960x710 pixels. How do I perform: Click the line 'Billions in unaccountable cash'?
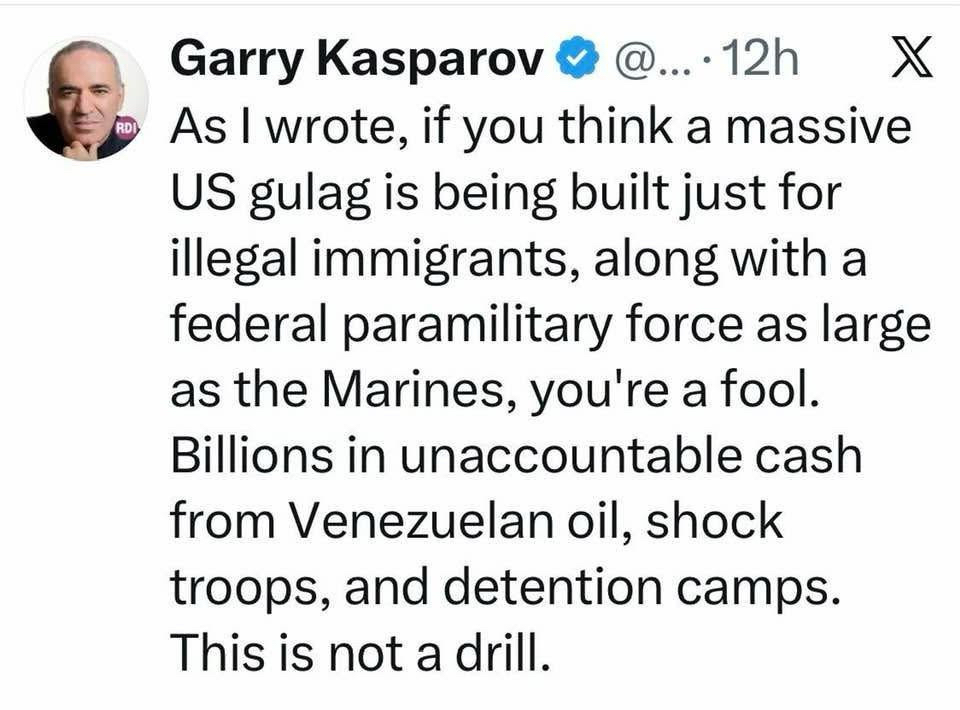[x=516, y=457]
